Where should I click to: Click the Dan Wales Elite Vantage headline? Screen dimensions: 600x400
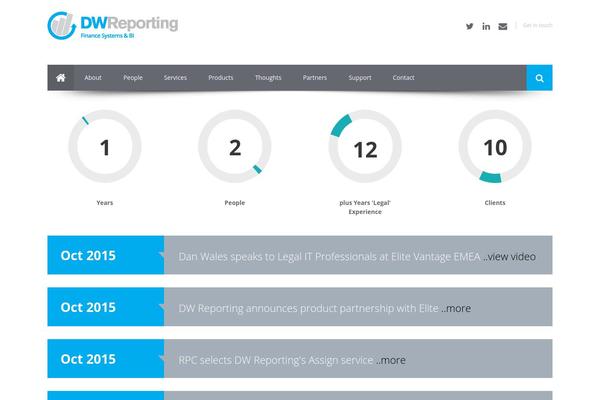(x=329, y=256)
